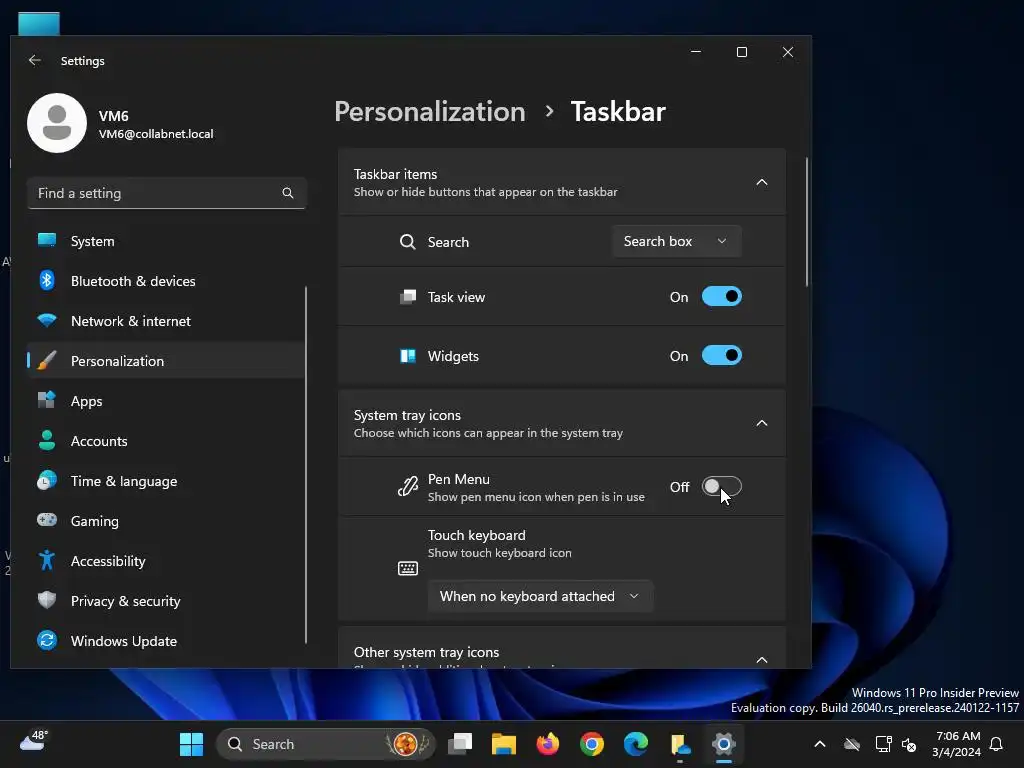
Task: Click the 'Show touch keyboard icon' text
Action: (500, 553)
